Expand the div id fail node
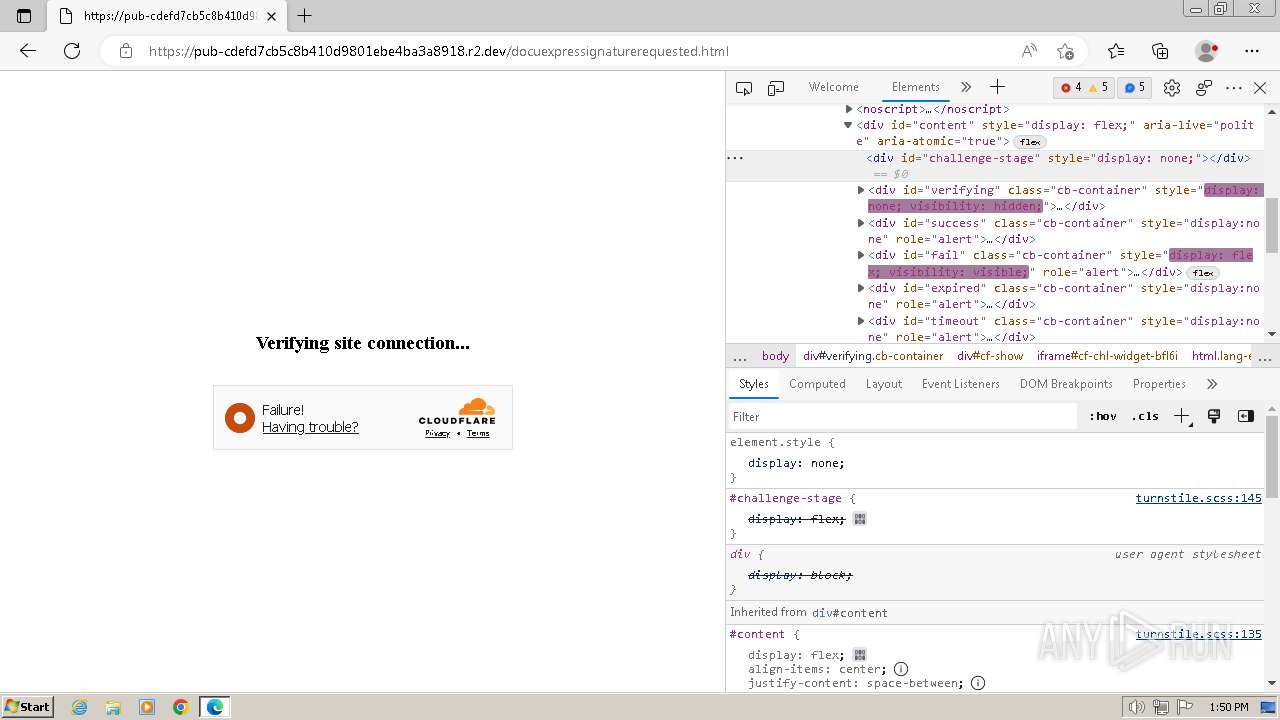Viewport: 1280px width, 720px height. pyautogui.click(x=861, y=255)
